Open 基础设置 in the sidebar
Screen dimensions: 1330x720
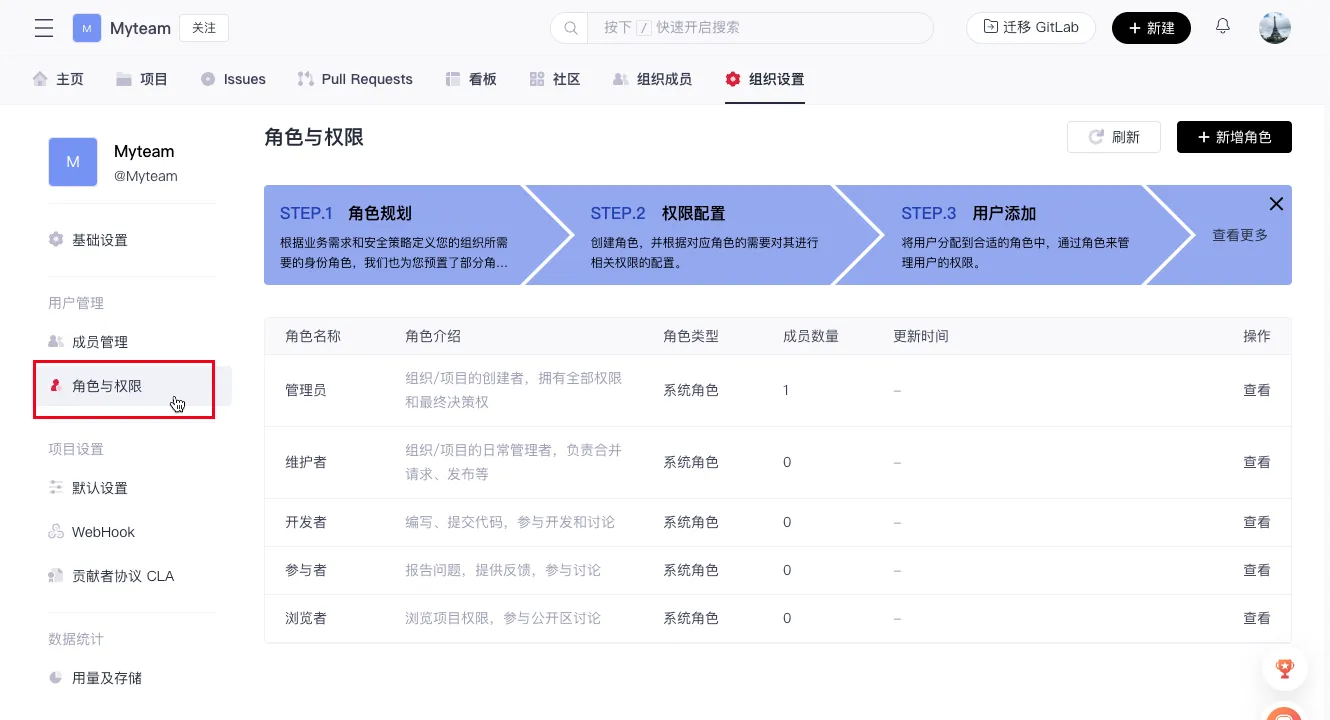click(99, 240)
